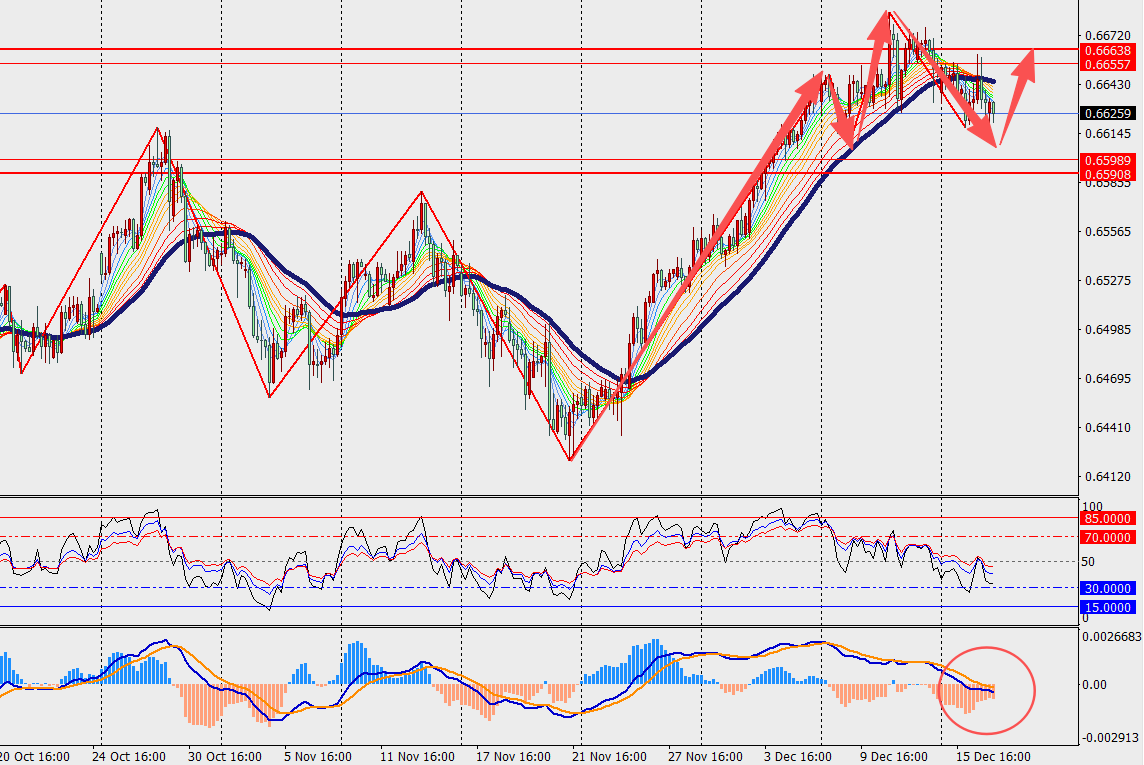
Task: Select the 85.0000 overbought level label
Action: coord(1108,518)
